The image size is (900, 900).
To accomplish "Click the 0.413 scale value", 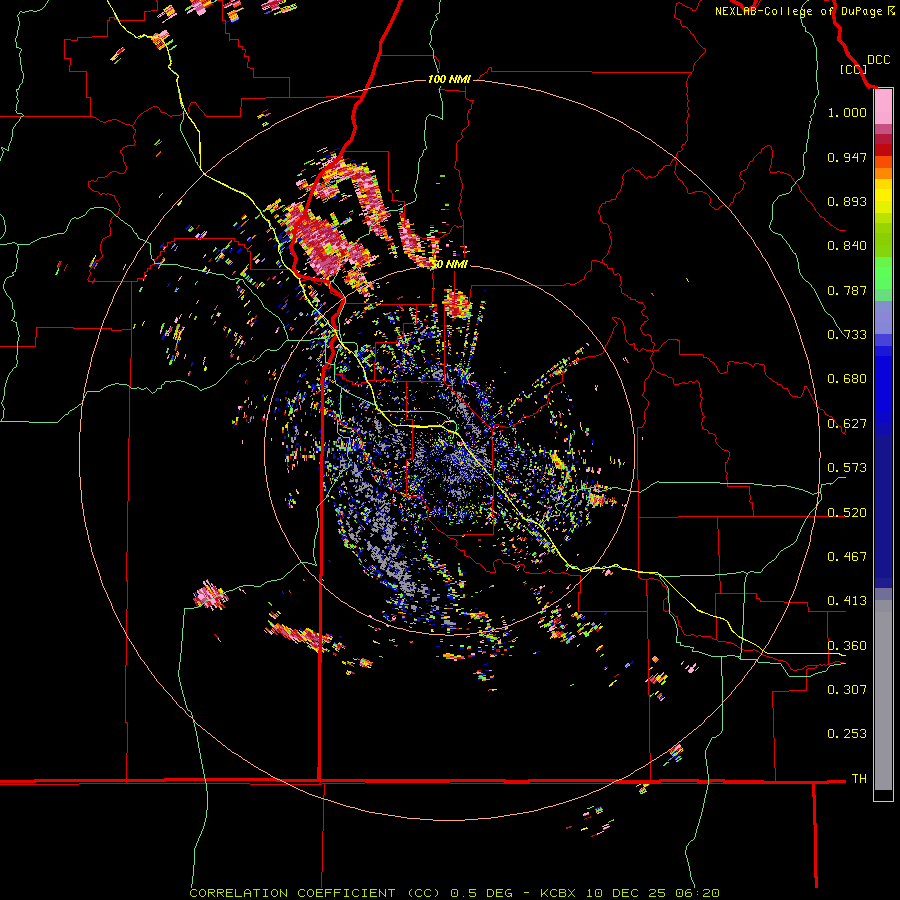I will coord(847,601).
